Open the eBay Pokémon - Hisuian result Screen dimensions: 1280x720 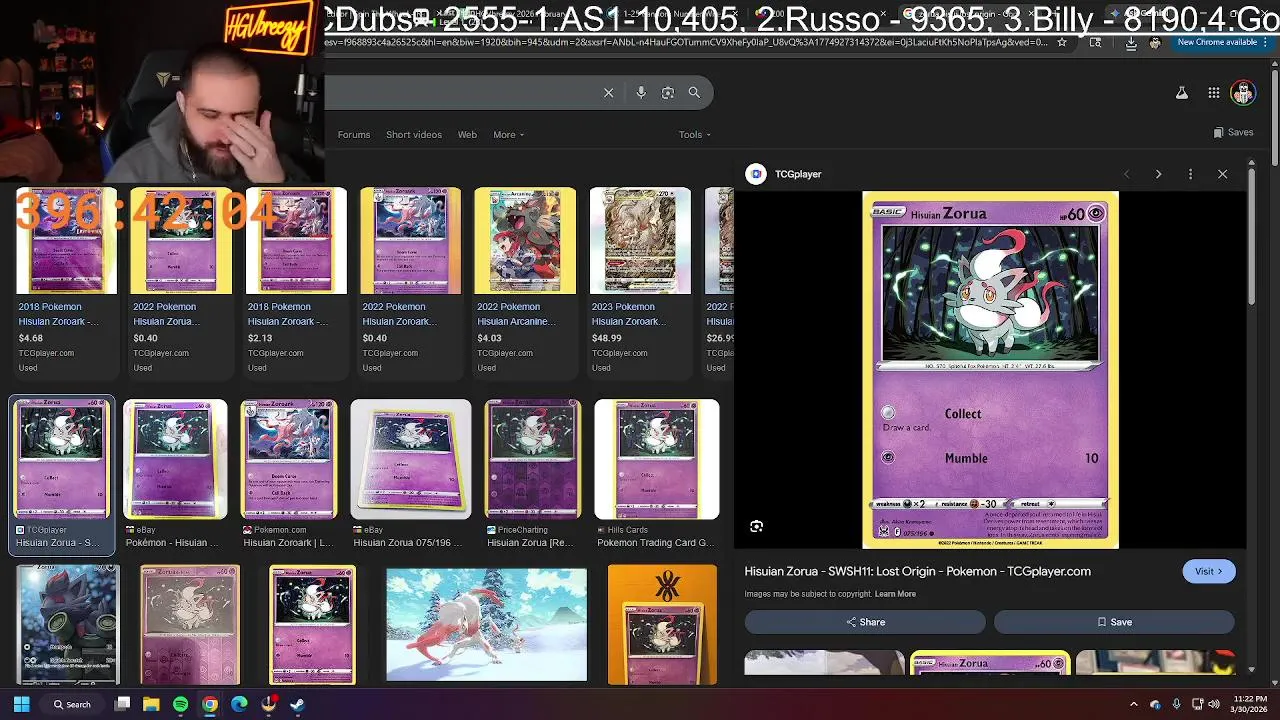tap(175, 474)
